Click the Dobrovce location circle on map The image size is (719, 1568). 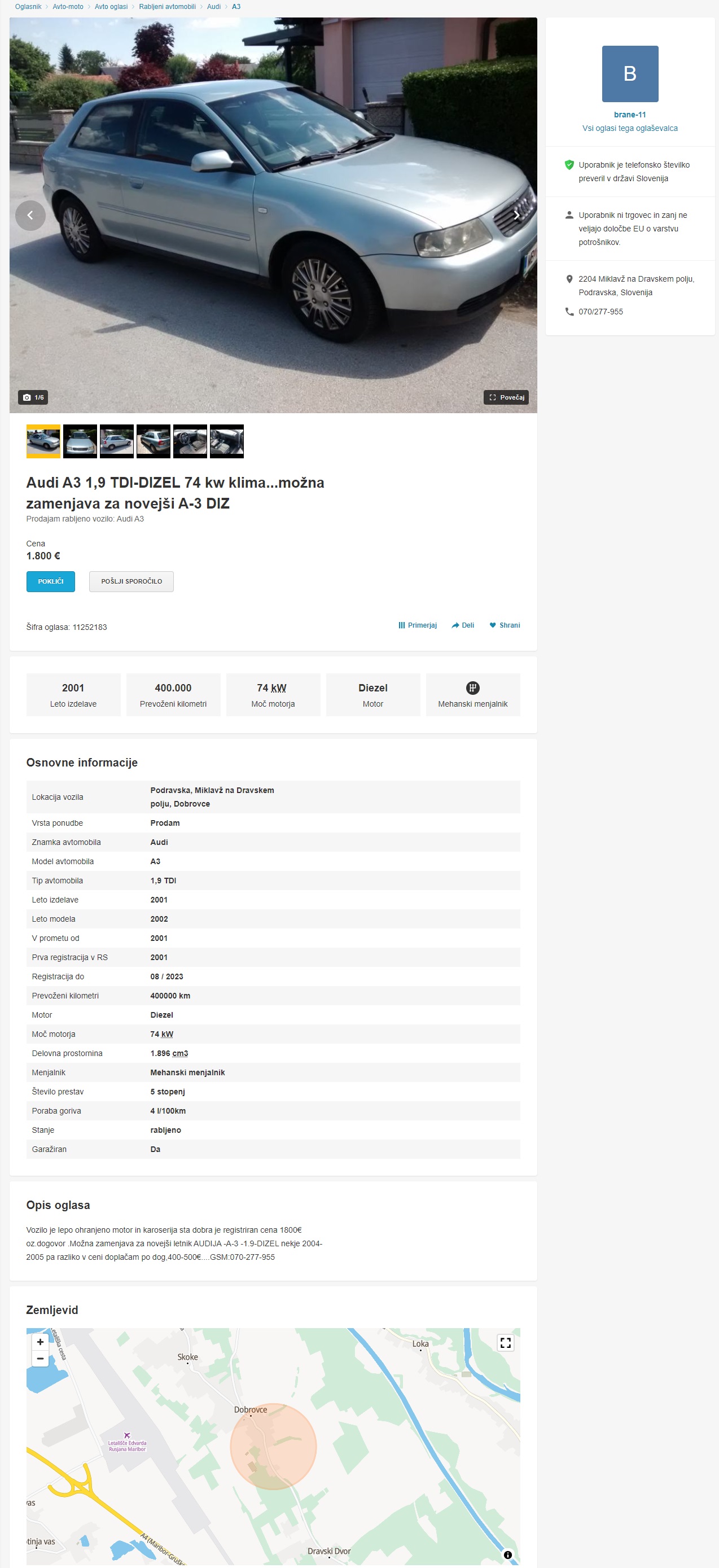(x=273, y=1446)
